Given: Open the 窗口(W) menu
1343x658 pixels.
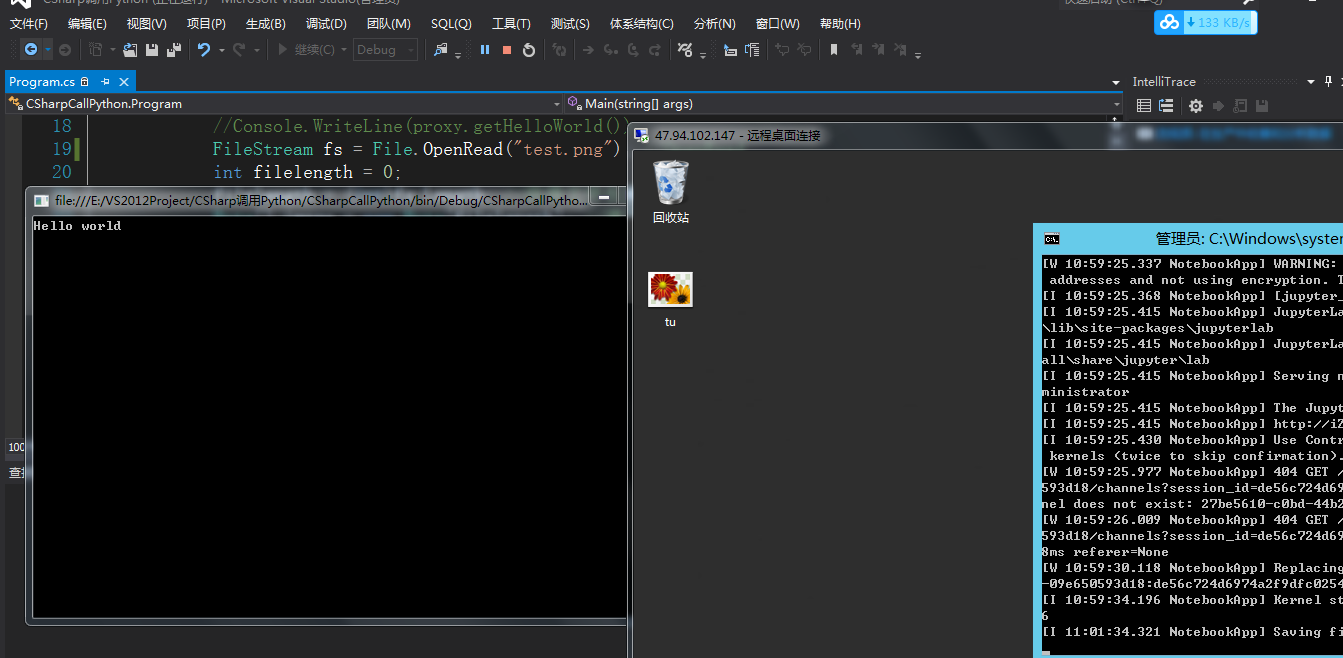Looking at the screenshot, I should (x=777, y=23).
